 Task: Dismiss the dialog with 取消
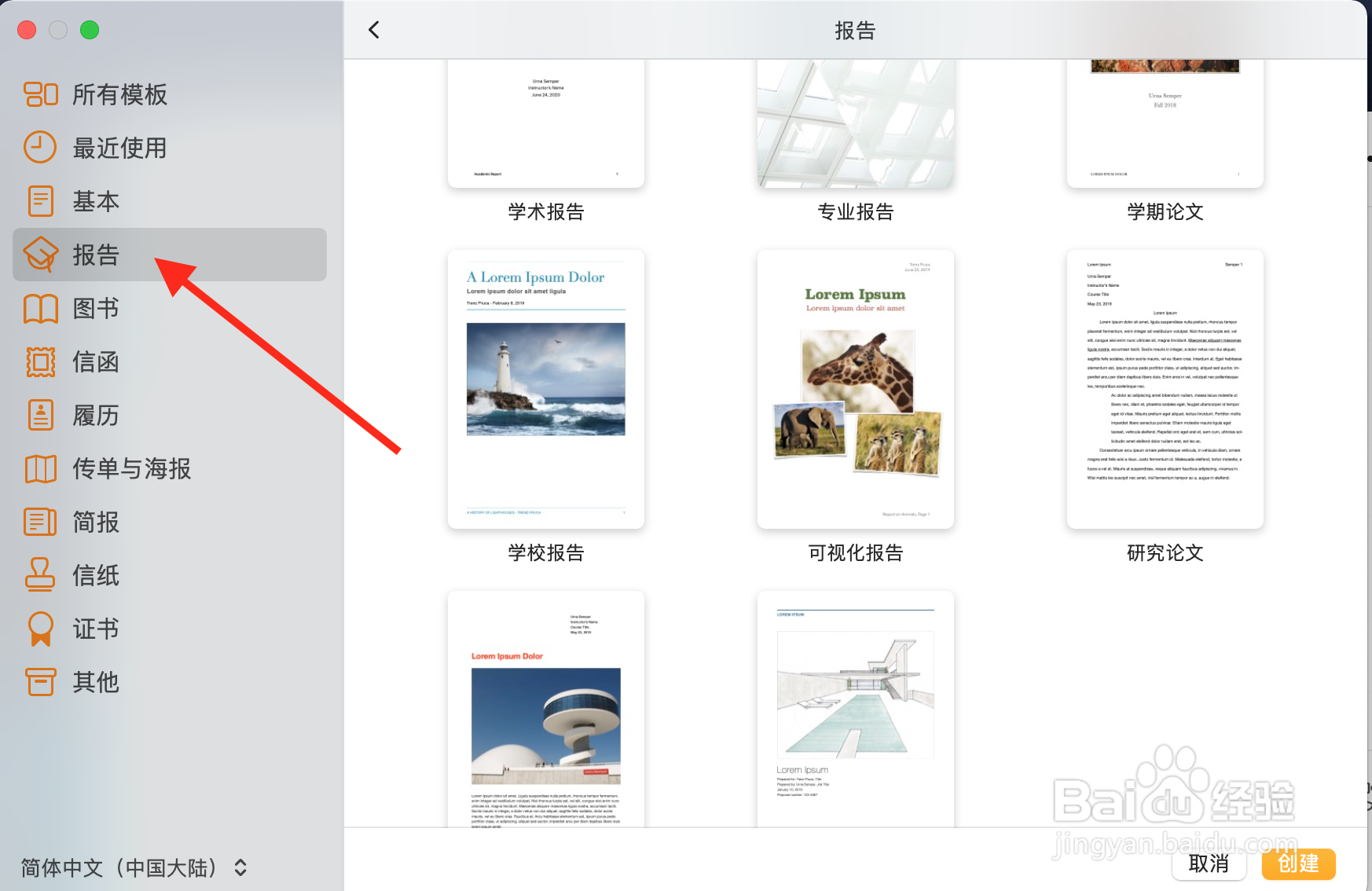(1209, 863)
